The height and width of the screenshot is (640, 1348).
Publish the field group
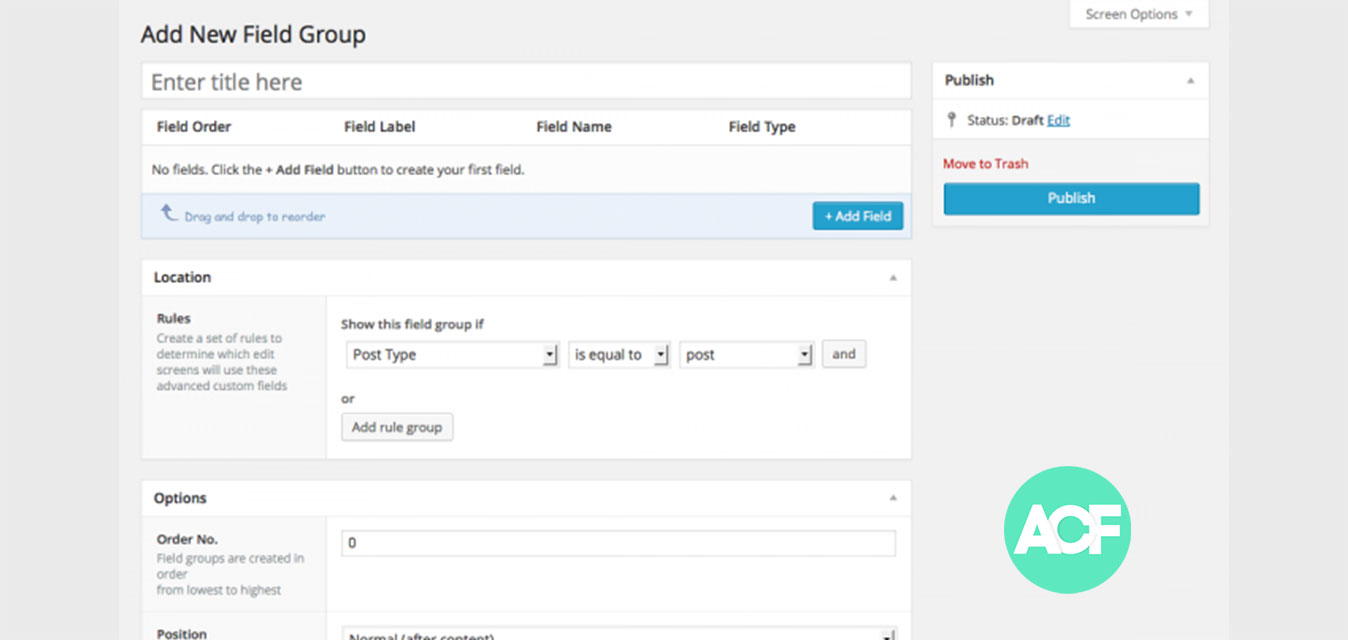click(1070, 198)
